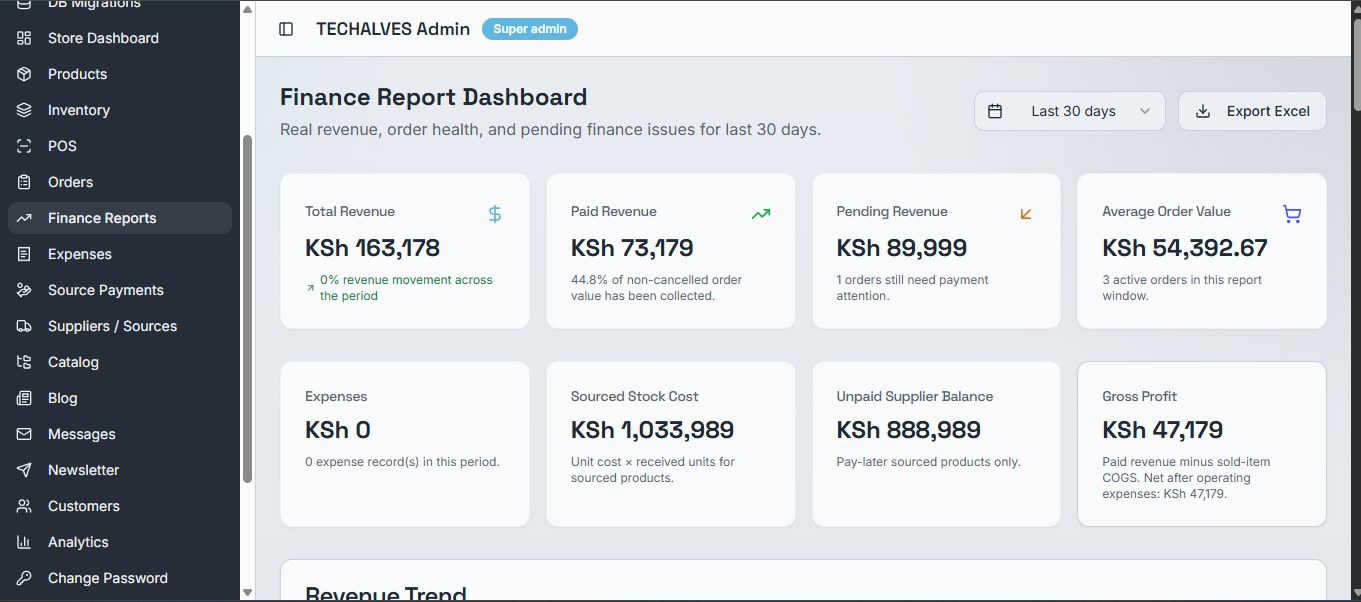Open the Inventory section

[x=120, y=110]
